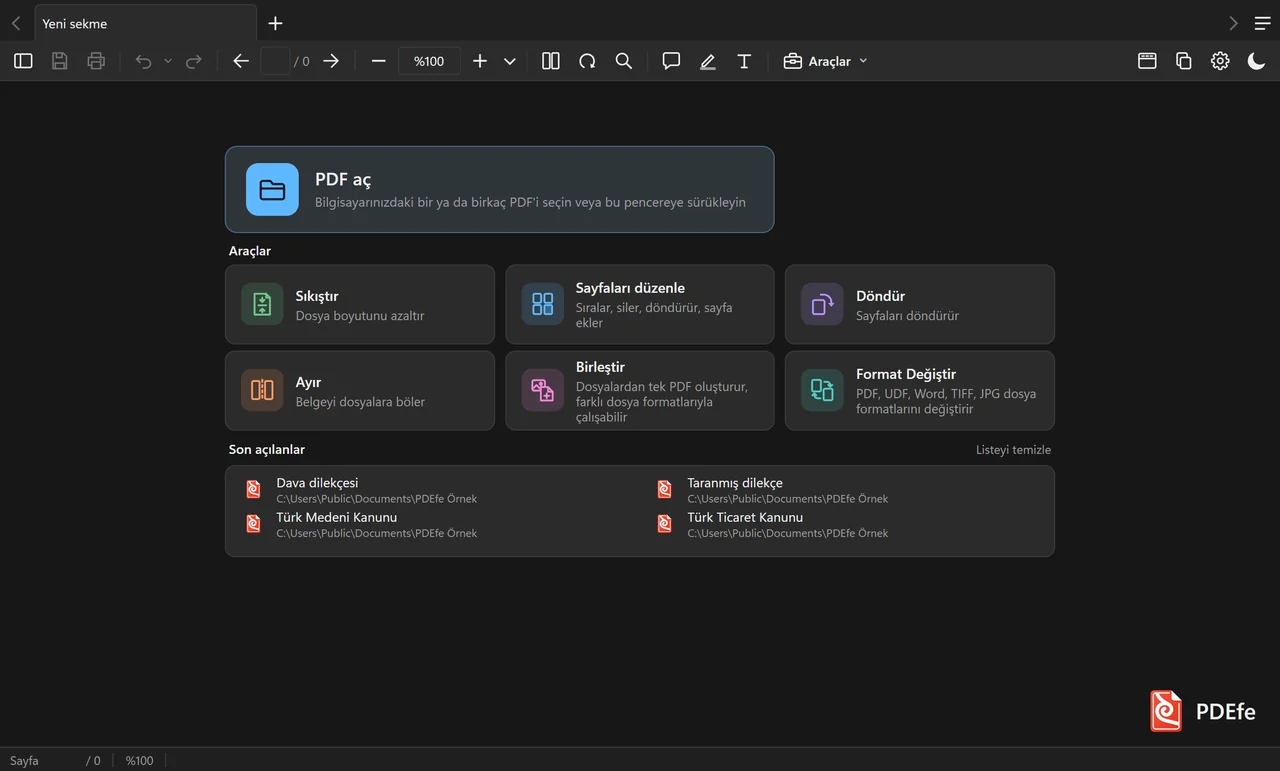Go to next page arrow

[x=331, y=61]
